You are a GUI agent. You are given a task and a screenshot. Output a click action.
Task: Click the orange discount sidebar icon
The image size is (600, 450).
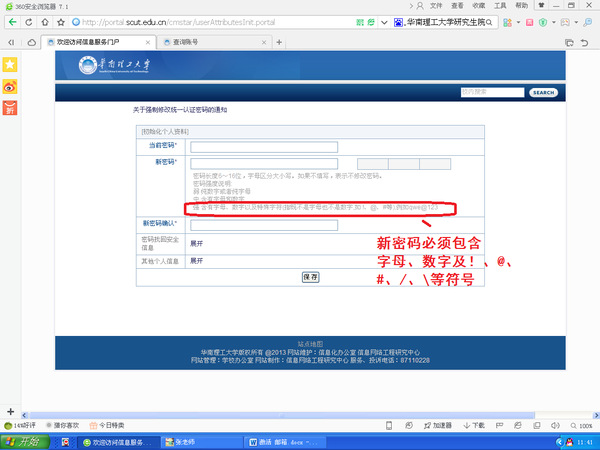click(x=10, y=108)
